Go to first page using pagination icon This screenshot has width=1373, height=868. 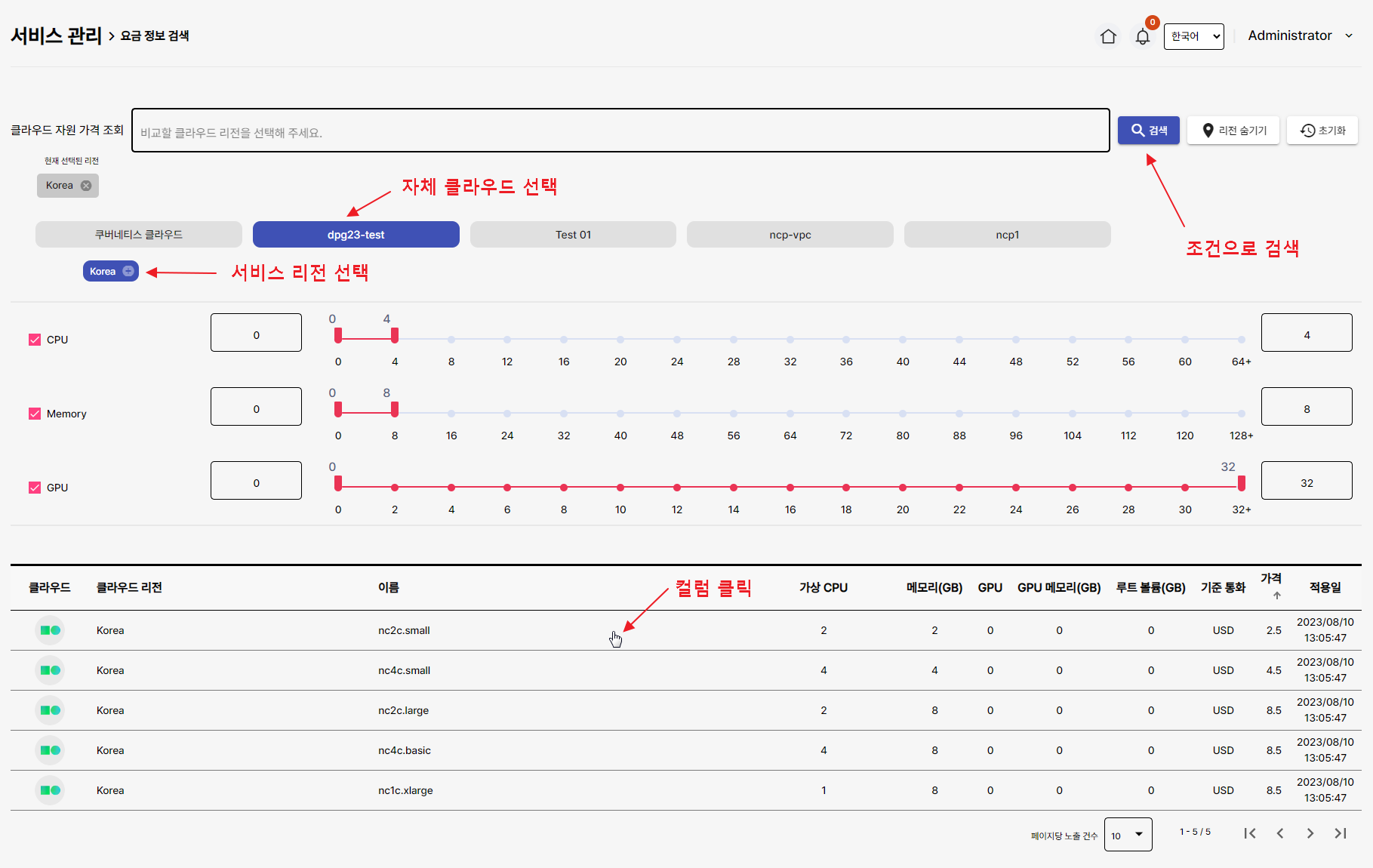(1250, 833)
